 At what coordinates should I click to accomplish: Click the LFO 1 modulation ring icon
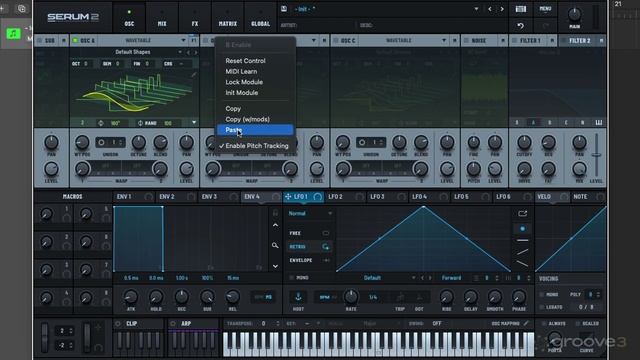click(318, 197)
